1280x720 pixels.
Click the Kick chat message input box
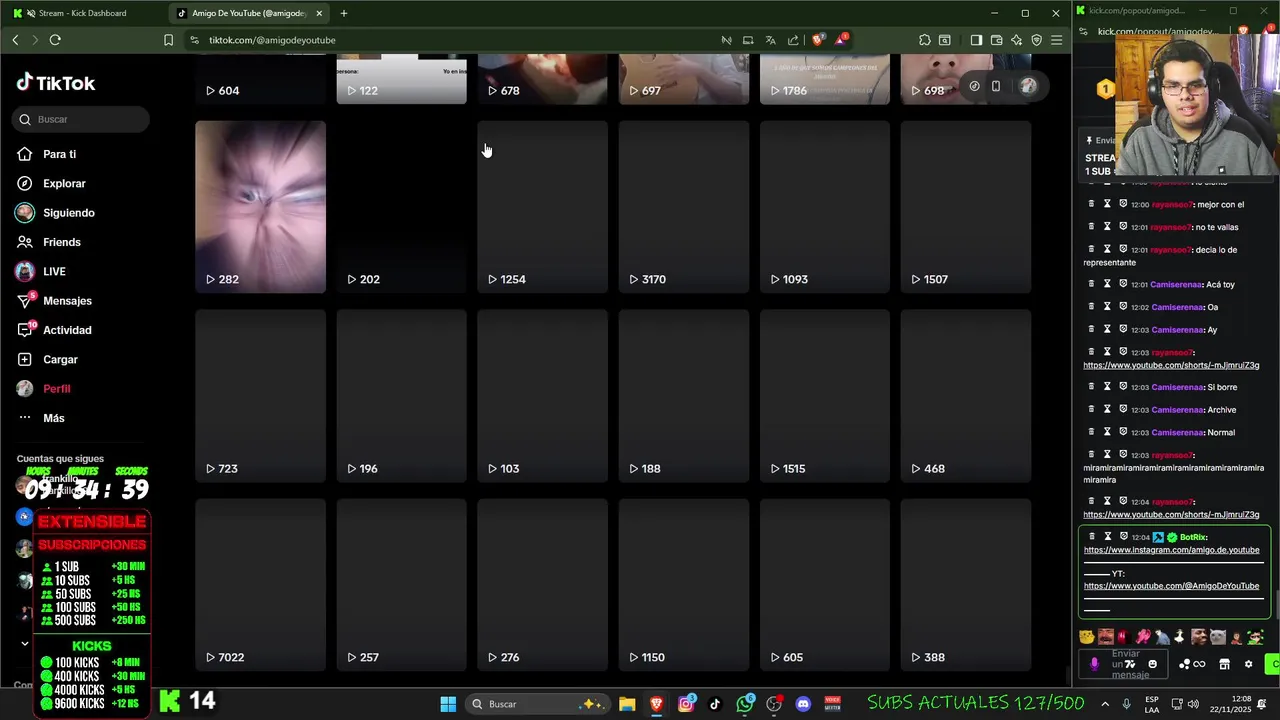click(x=1125, y=664)
